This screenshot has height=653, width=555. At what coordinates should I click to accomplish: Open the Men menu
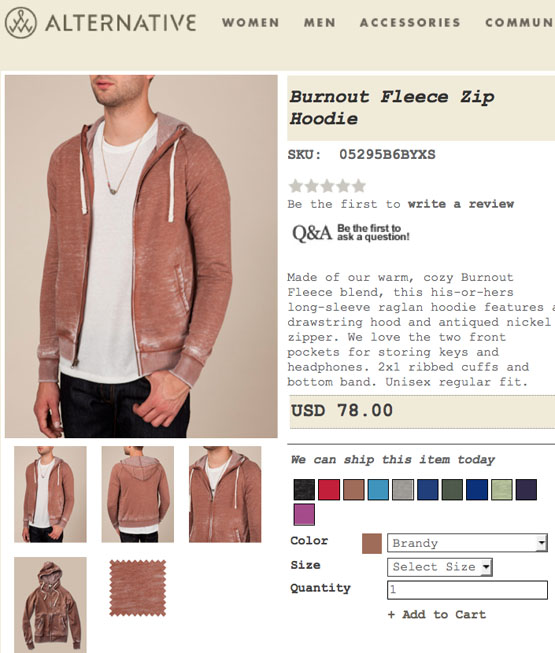320,22
